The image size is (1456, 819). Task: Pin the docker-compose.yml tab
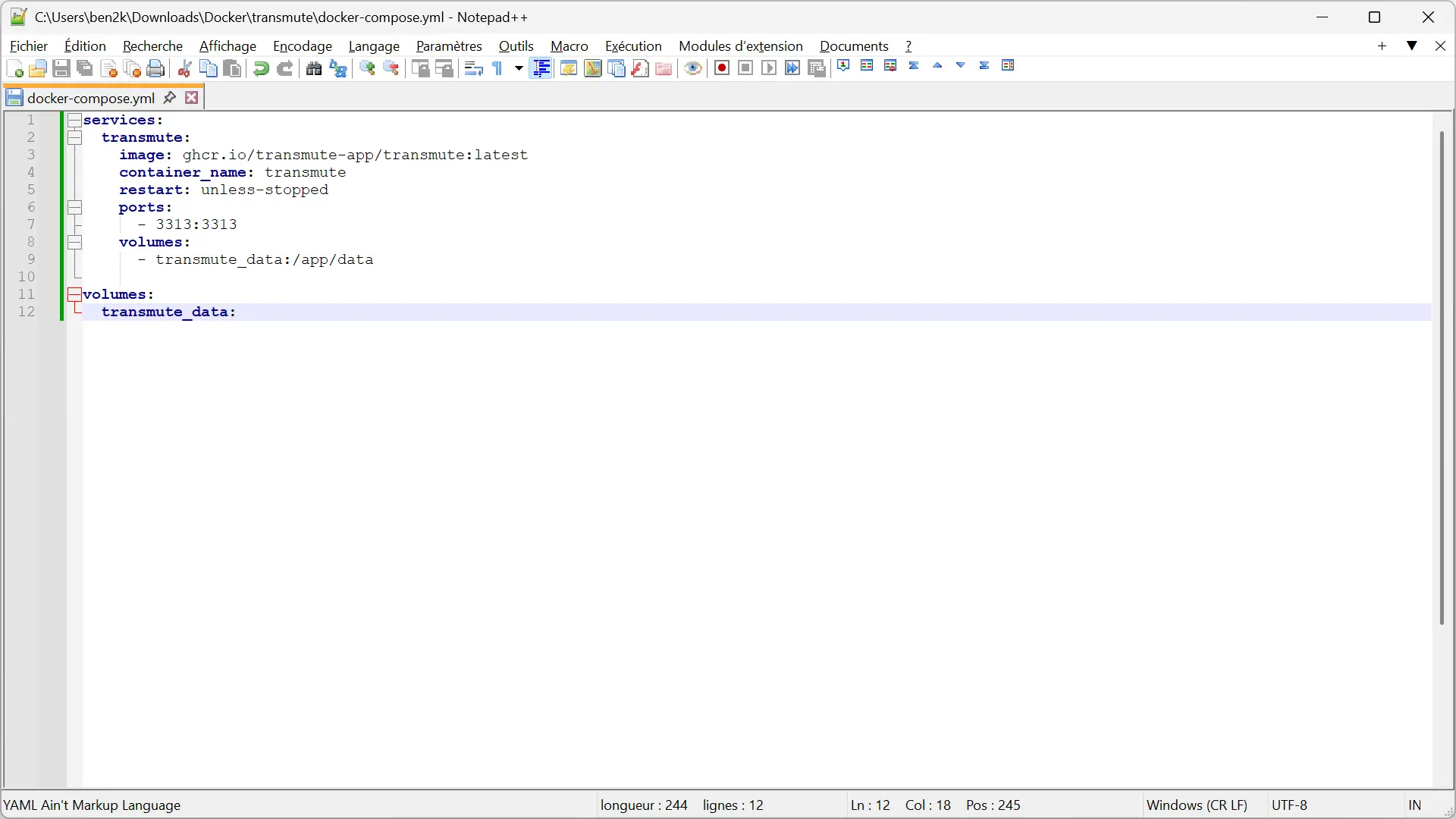170,98
